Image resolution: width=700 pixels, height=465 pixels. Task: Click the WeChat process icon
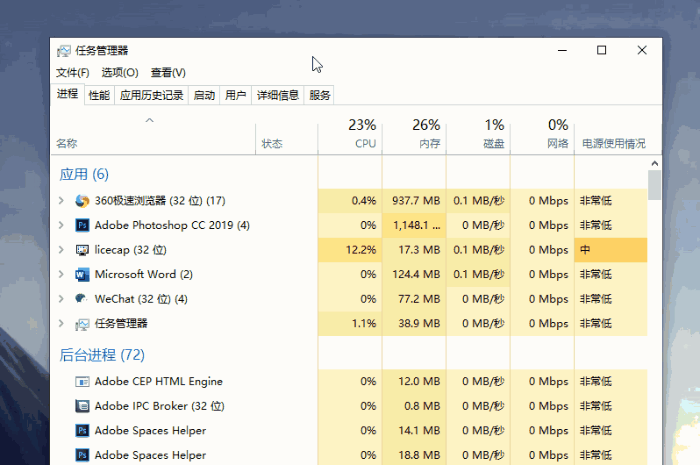[x=83, y=299]
